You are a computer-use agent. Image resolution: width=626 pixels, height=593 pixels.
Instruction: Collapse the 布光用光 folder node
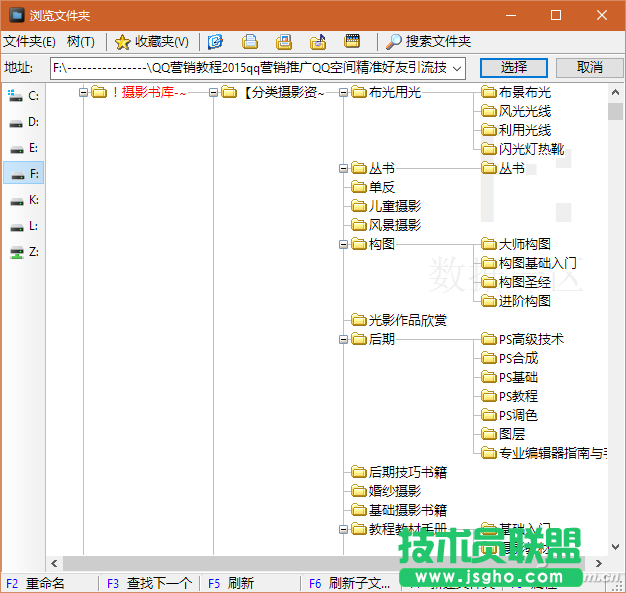344,93
